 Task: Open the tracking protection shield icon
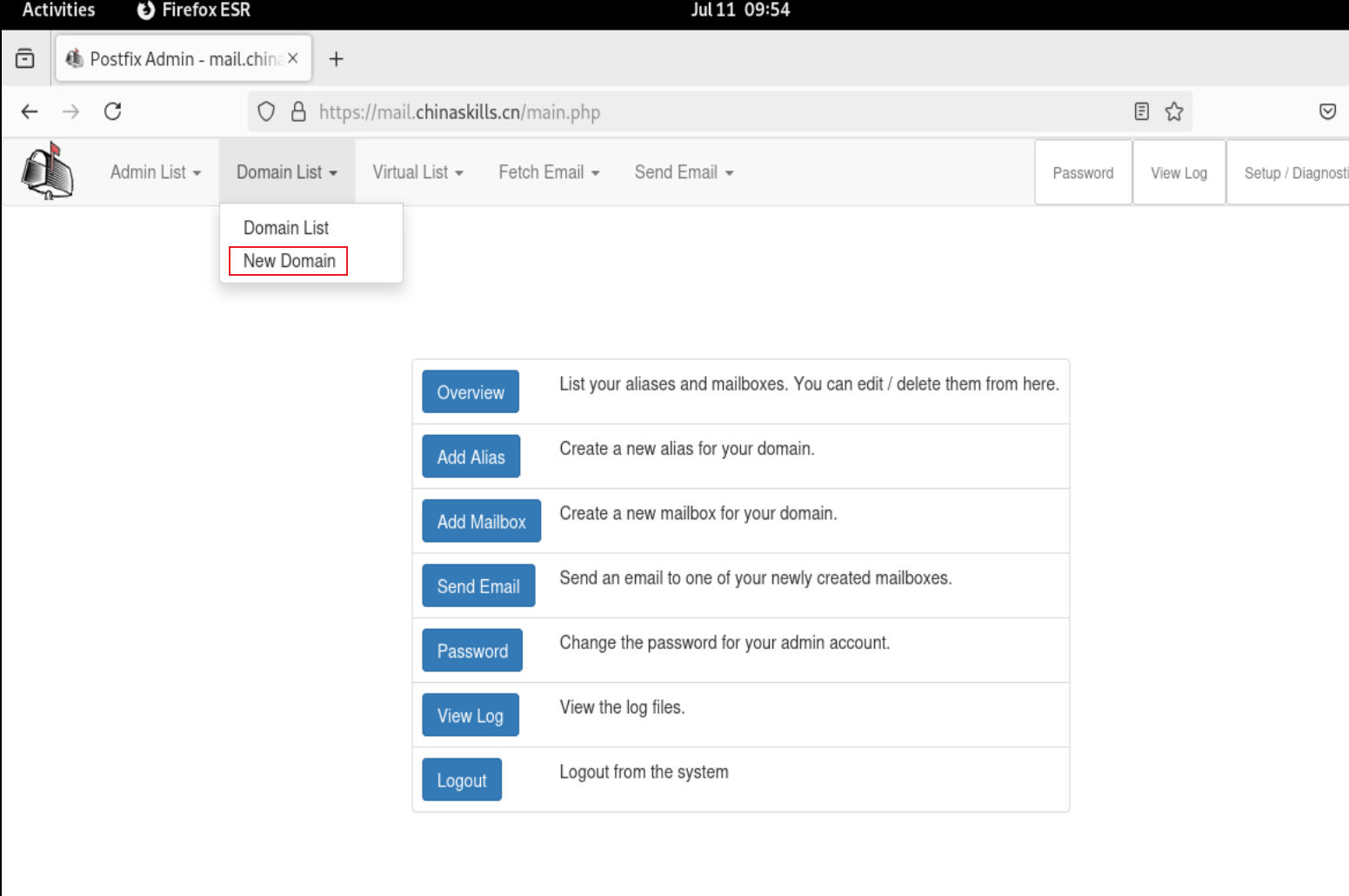266,111
